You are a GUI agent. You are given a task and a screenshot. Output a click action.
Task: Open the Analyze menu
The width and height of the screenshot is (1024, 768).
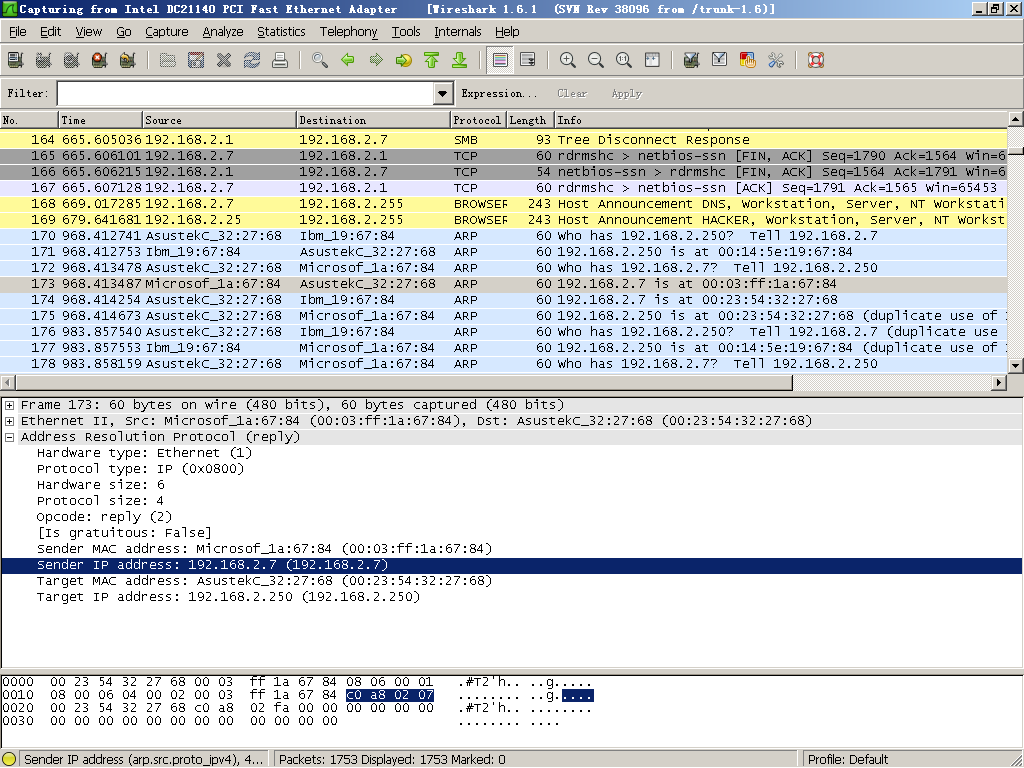click(223, 32)
